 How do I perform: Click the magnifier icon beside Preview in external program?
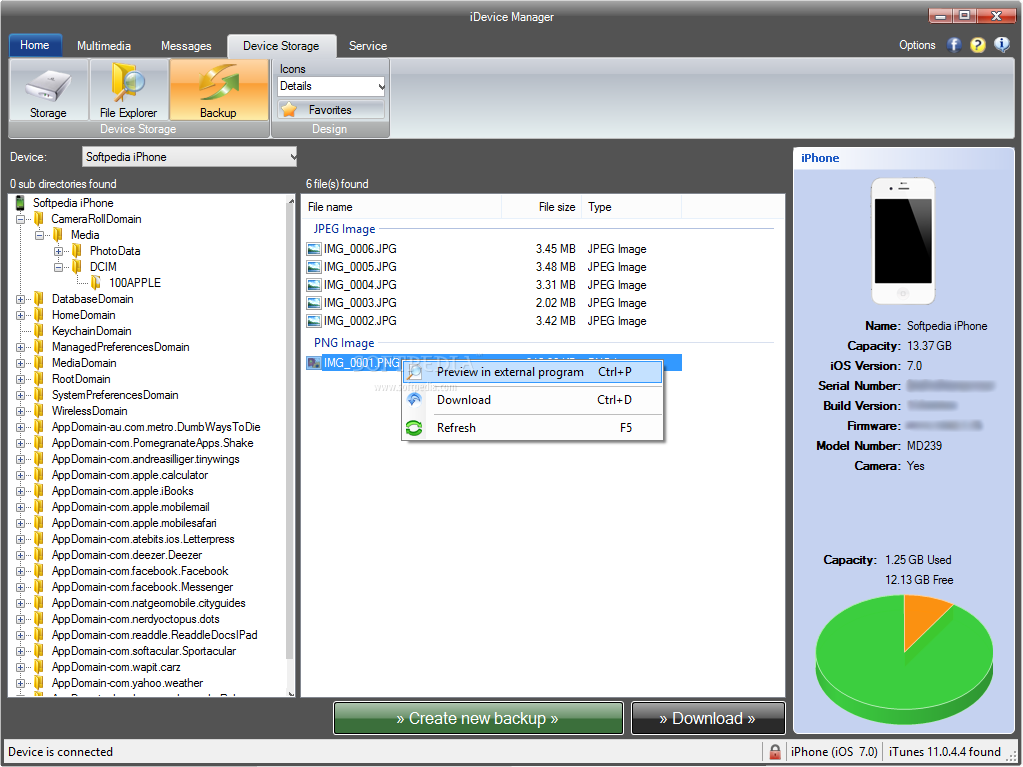tap(414, 372)
